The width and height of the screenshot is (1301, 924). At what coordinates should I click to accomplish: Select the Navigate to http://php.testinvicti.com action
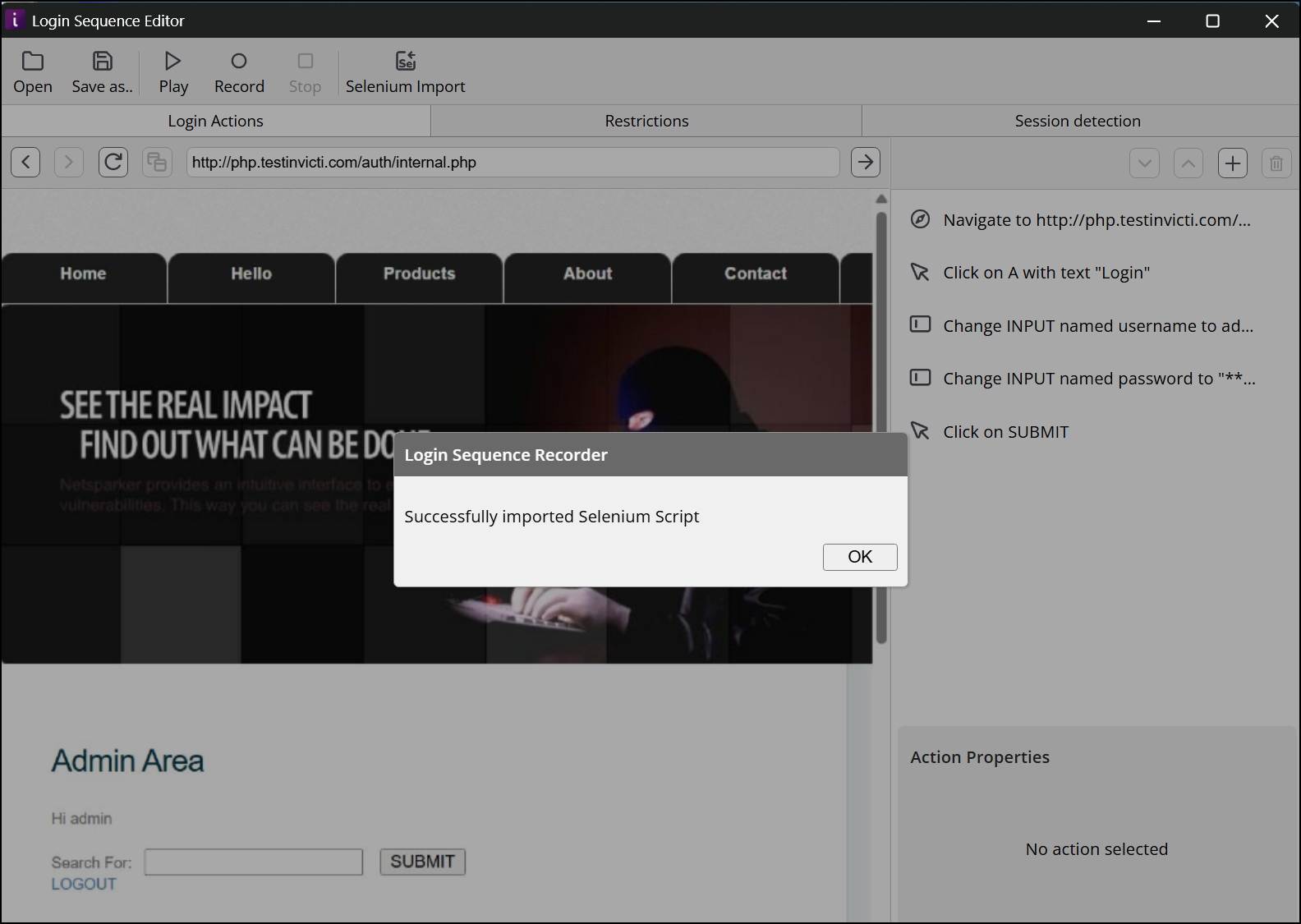1096,220
